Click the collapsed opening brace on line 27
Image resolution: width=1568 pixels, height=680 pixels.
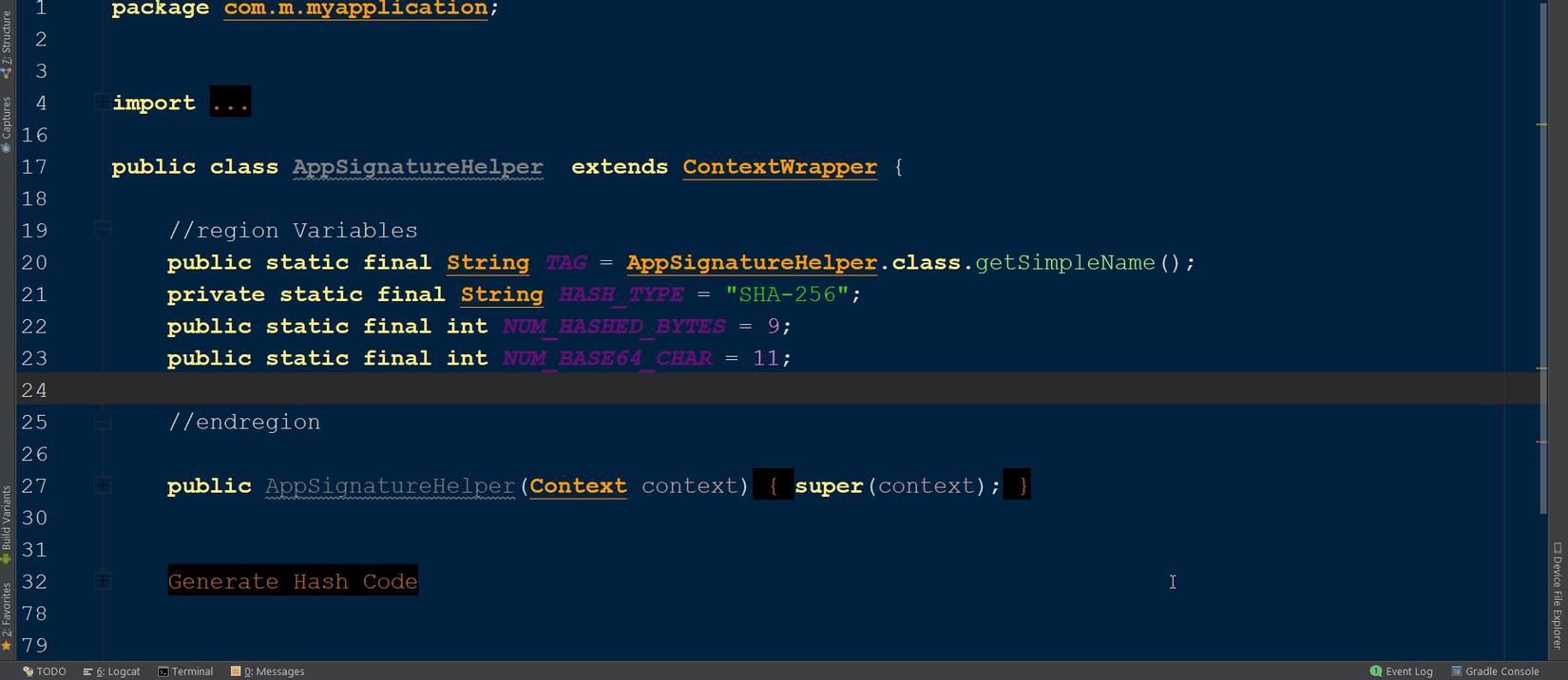(x=774, y=485)
